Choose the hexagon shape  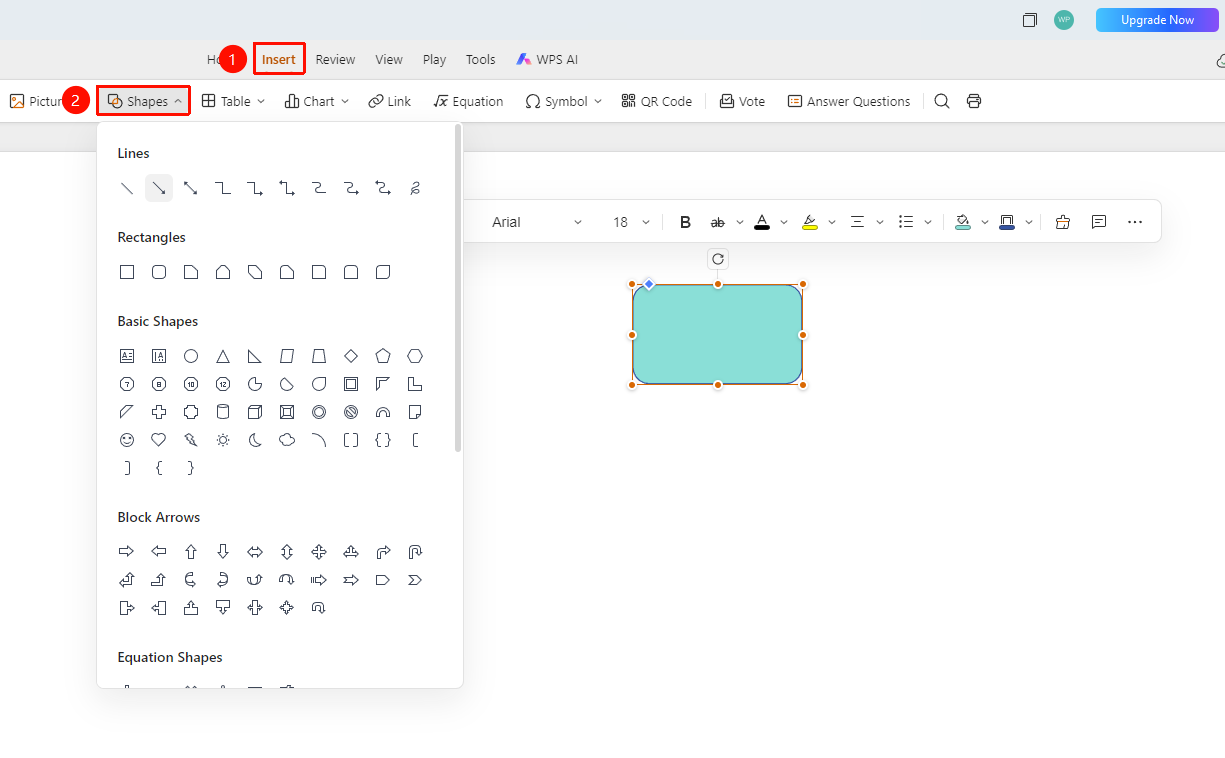[415, 356]
